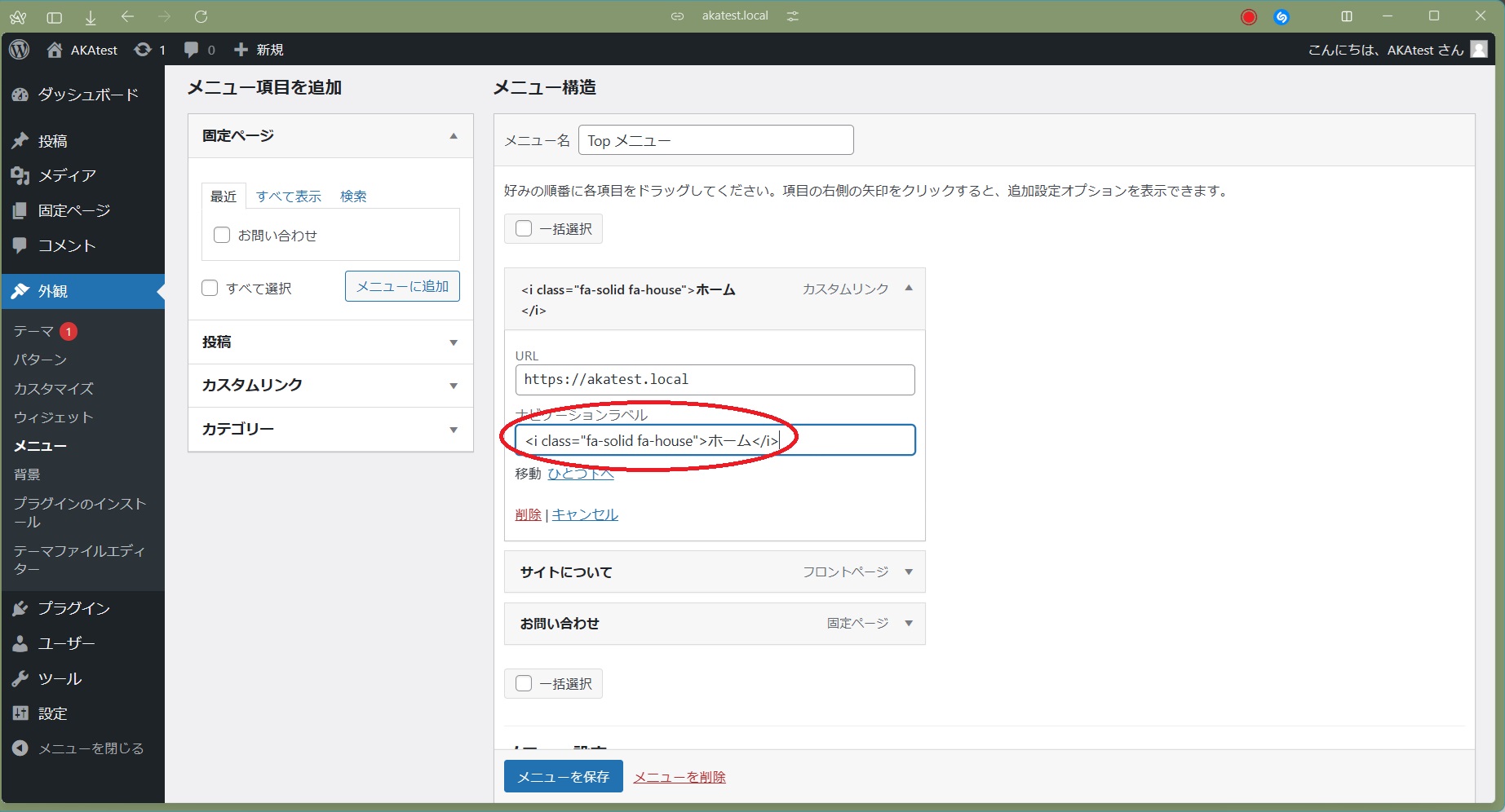The width and height of the screenshot is (1505, 812).
Task: Open the comments bubble in admin bar
Action: 192,50
